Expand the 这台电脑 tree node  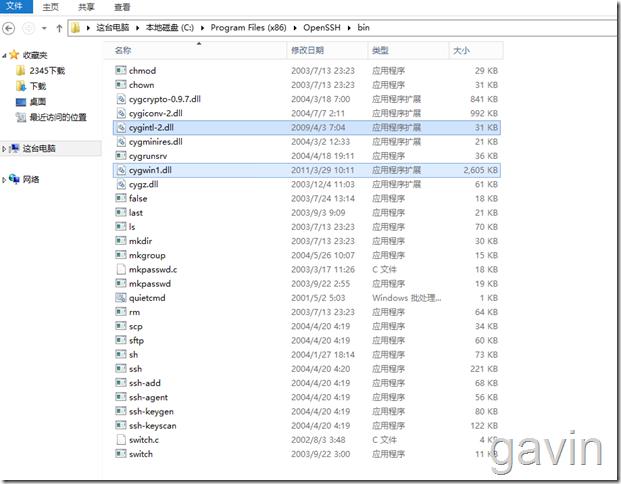pos(4,148)
